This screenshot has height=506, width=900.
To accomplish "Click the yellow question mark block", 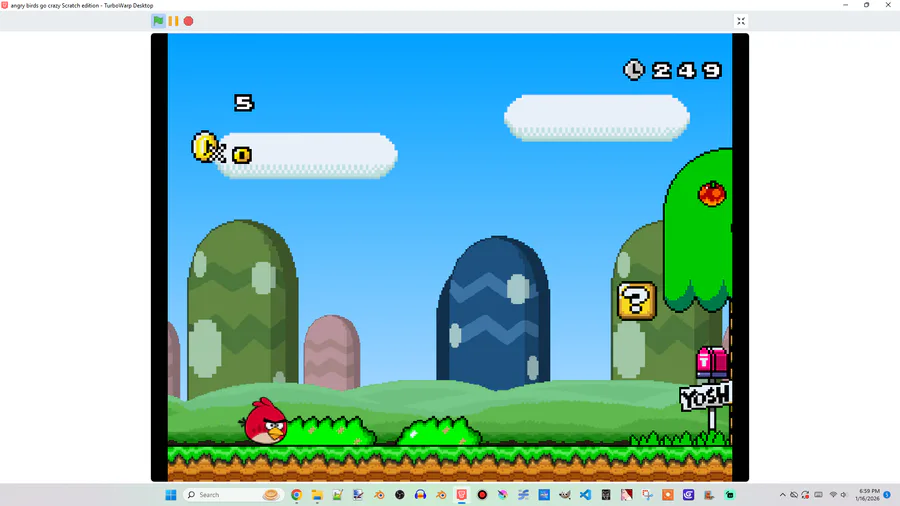I will 636,300.
